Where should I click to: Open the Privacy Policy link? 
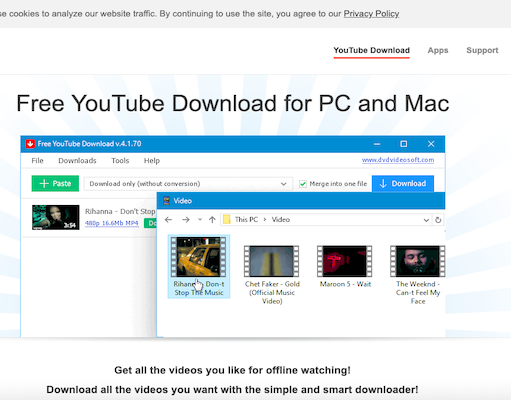371,14
